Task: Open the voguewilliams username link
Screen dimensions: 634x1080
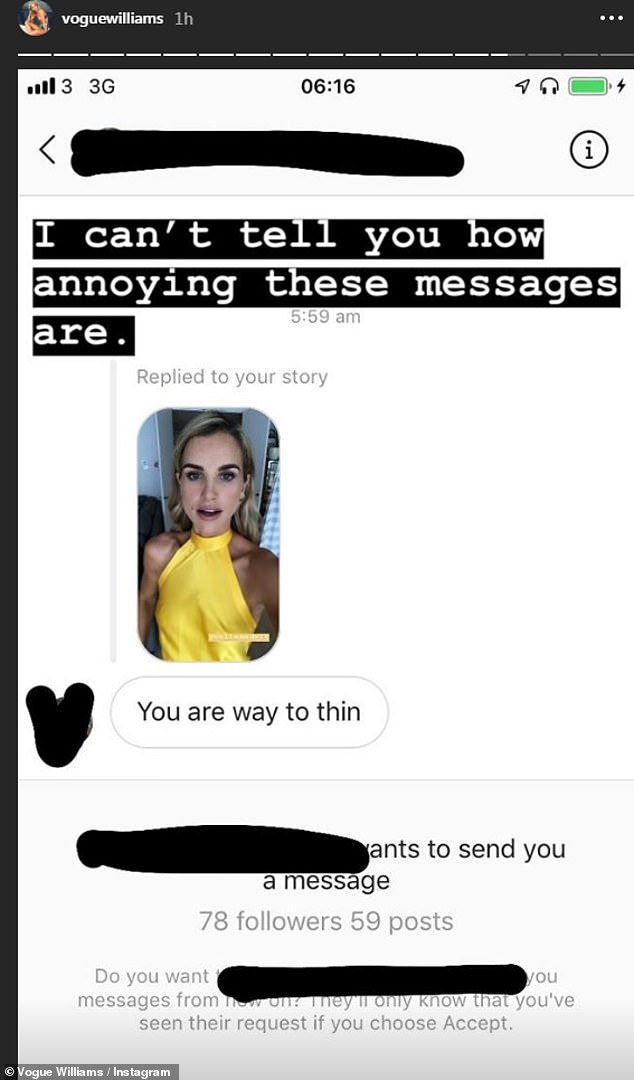Action: 112,19
